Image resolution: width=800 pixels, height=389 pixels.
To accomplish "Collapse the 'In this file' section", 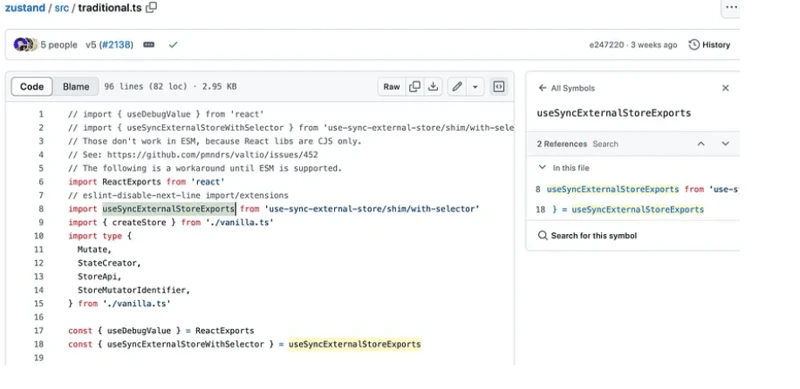I will pyautogui.click(x=542, y=167).
